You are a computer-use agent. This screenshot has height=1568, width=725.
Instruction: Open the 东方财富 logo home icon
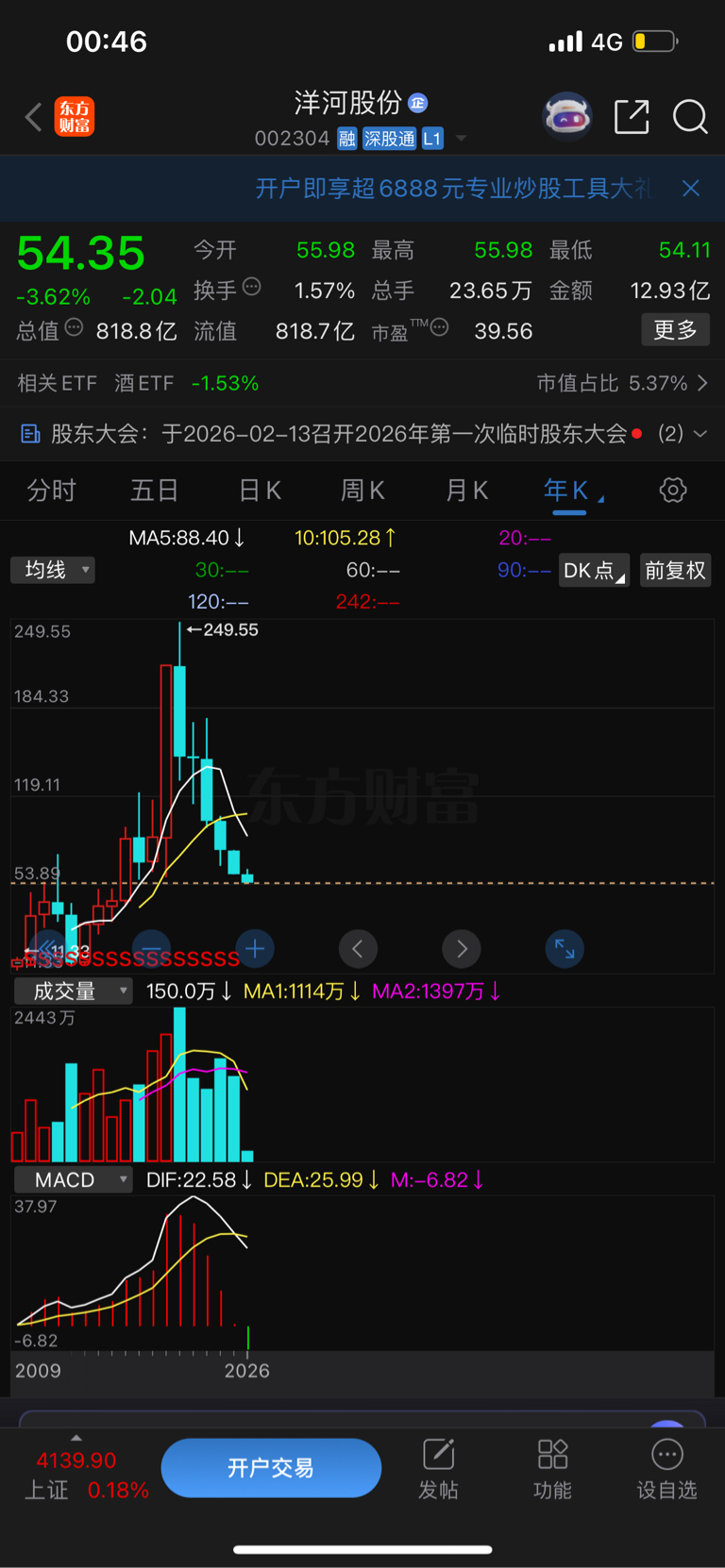(75, 117)
